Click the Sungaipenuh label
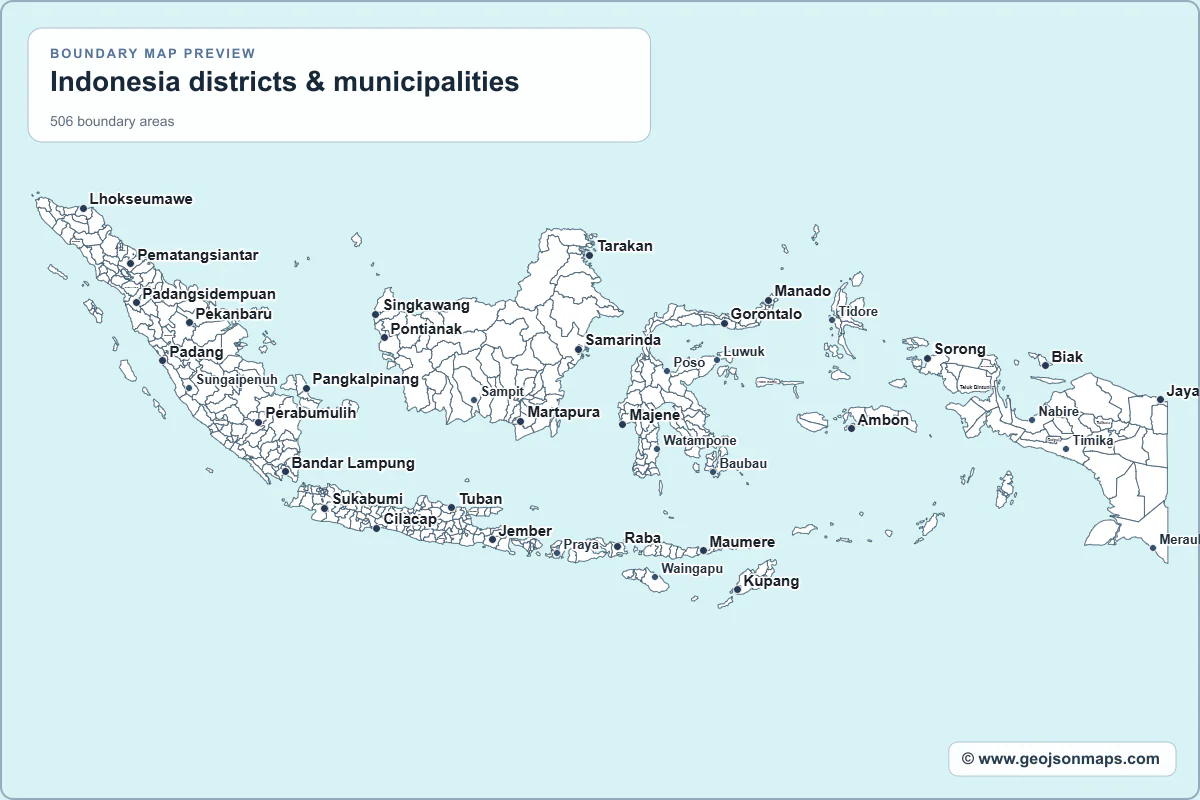 tap(237, 380)
